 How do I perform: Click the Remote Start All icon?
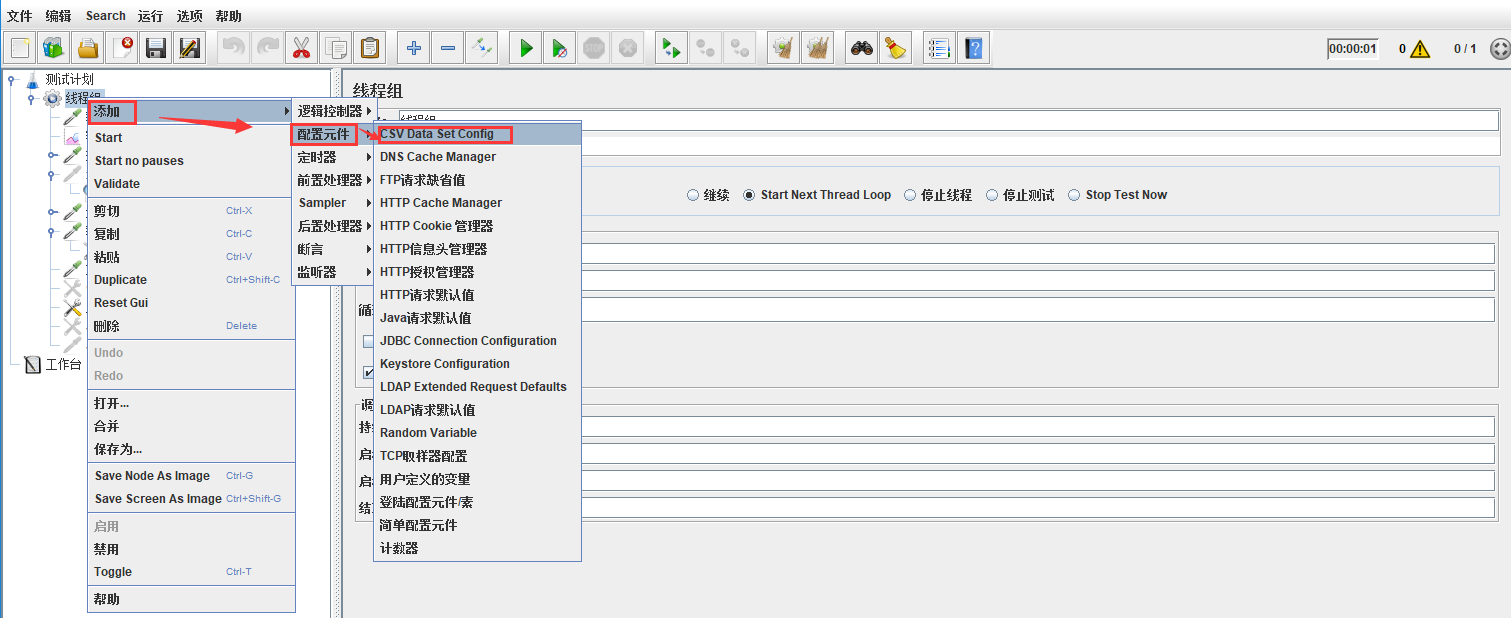[671, 47]
